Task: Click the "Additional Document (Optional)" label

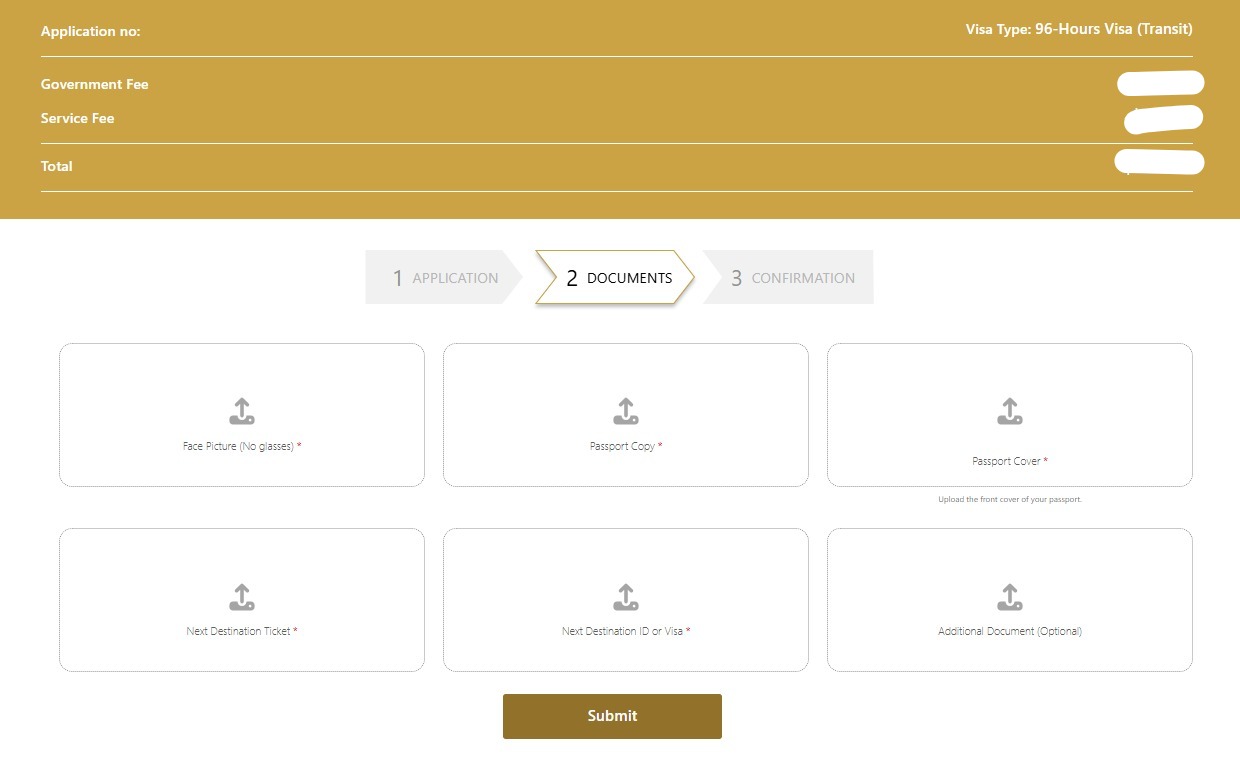Action: click(x=1010, y=631)
